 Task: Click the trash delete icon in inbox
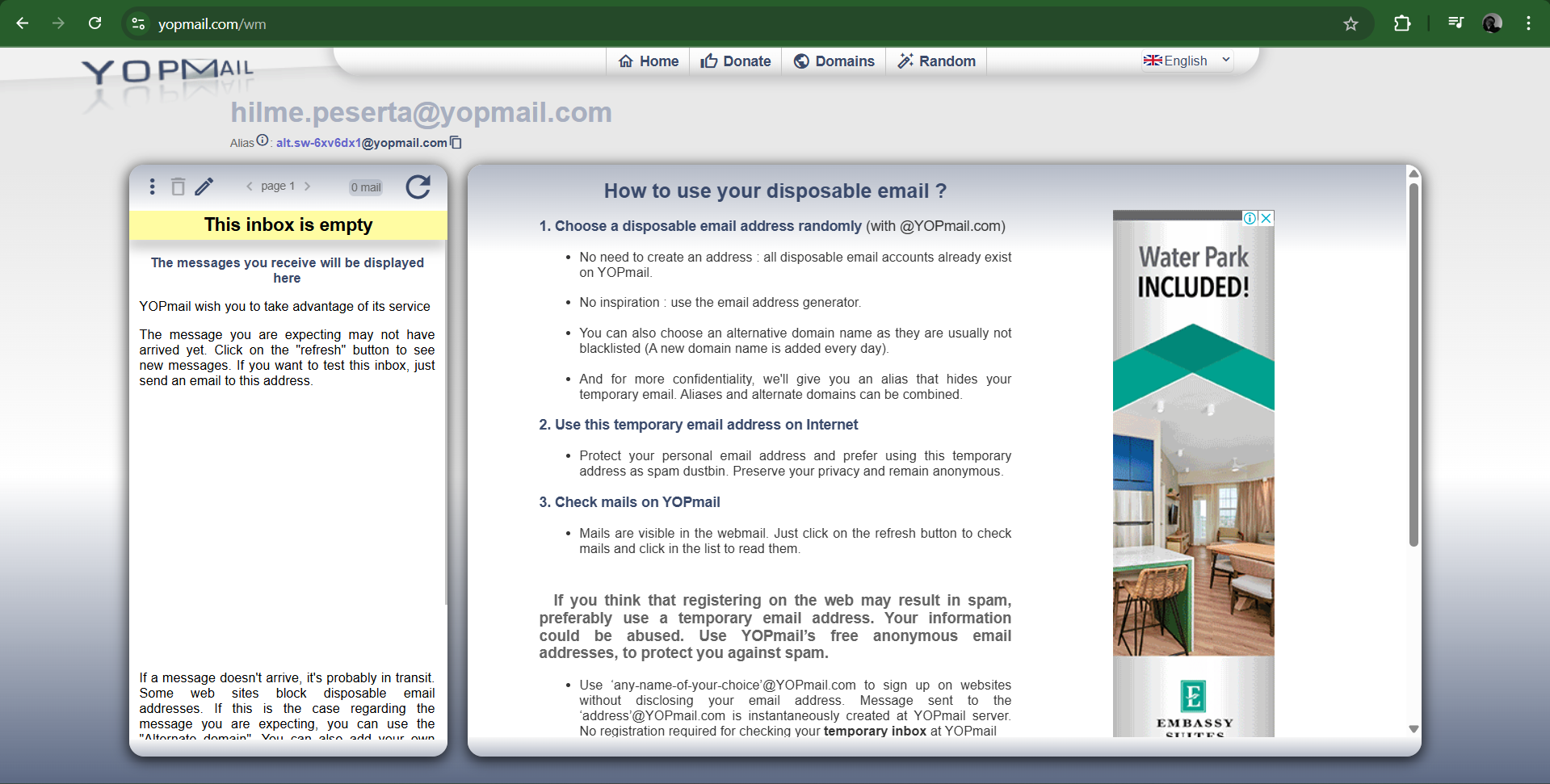click(x=178, y=187)
